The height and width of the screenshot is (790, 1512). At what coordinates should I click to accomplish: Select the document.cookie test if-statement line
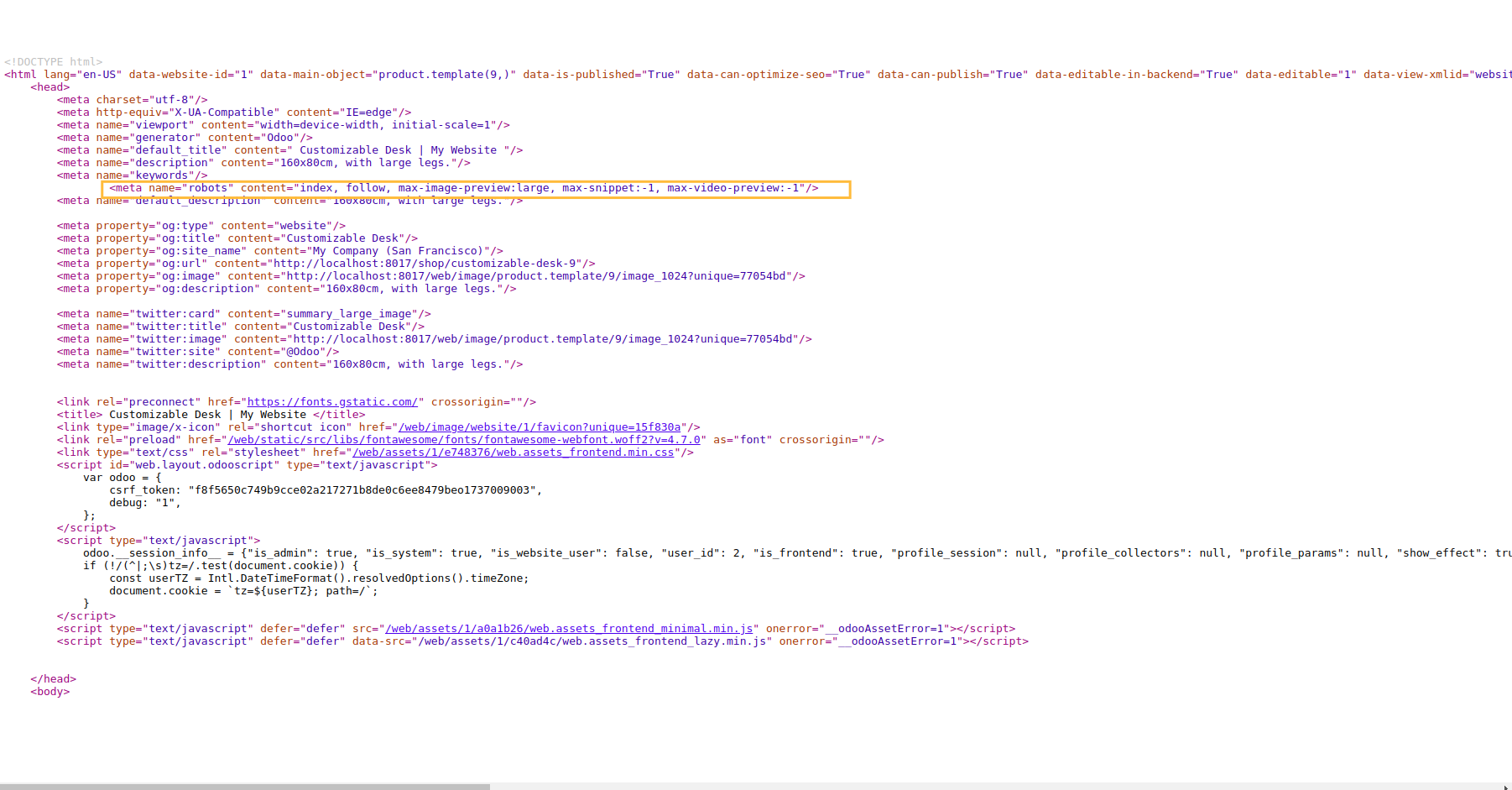221,566
